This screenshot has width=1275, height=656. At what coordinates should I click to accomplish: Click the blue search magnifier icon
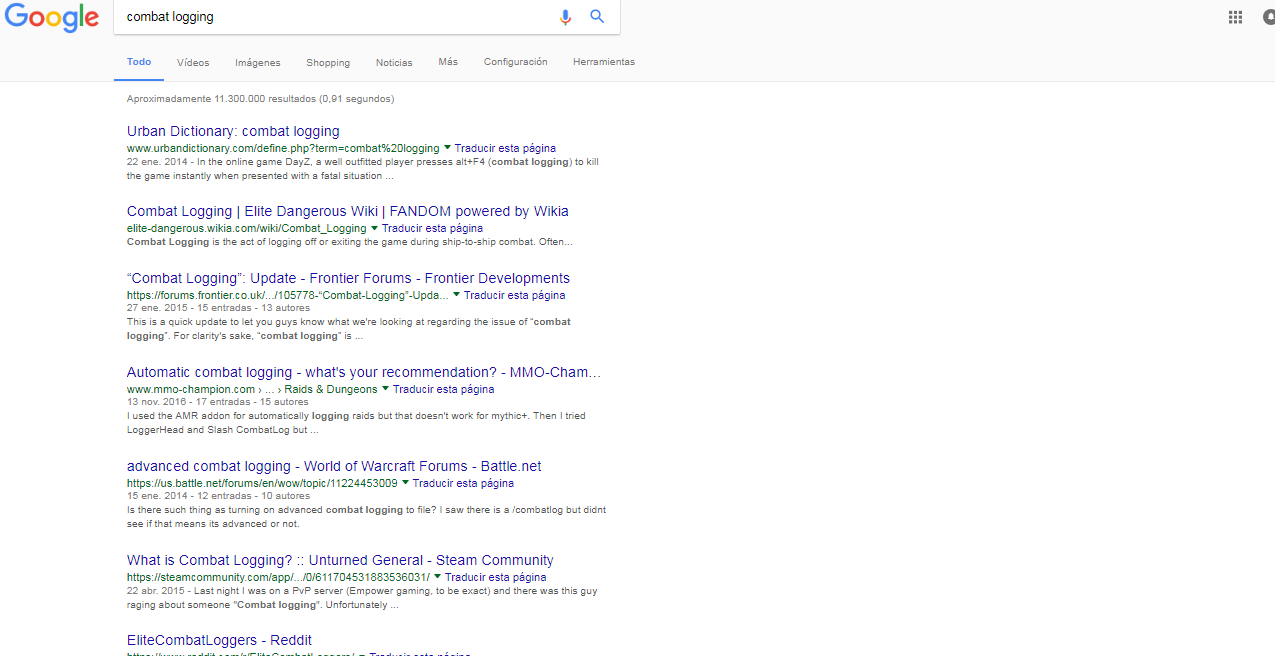click(x=597, y=16)
